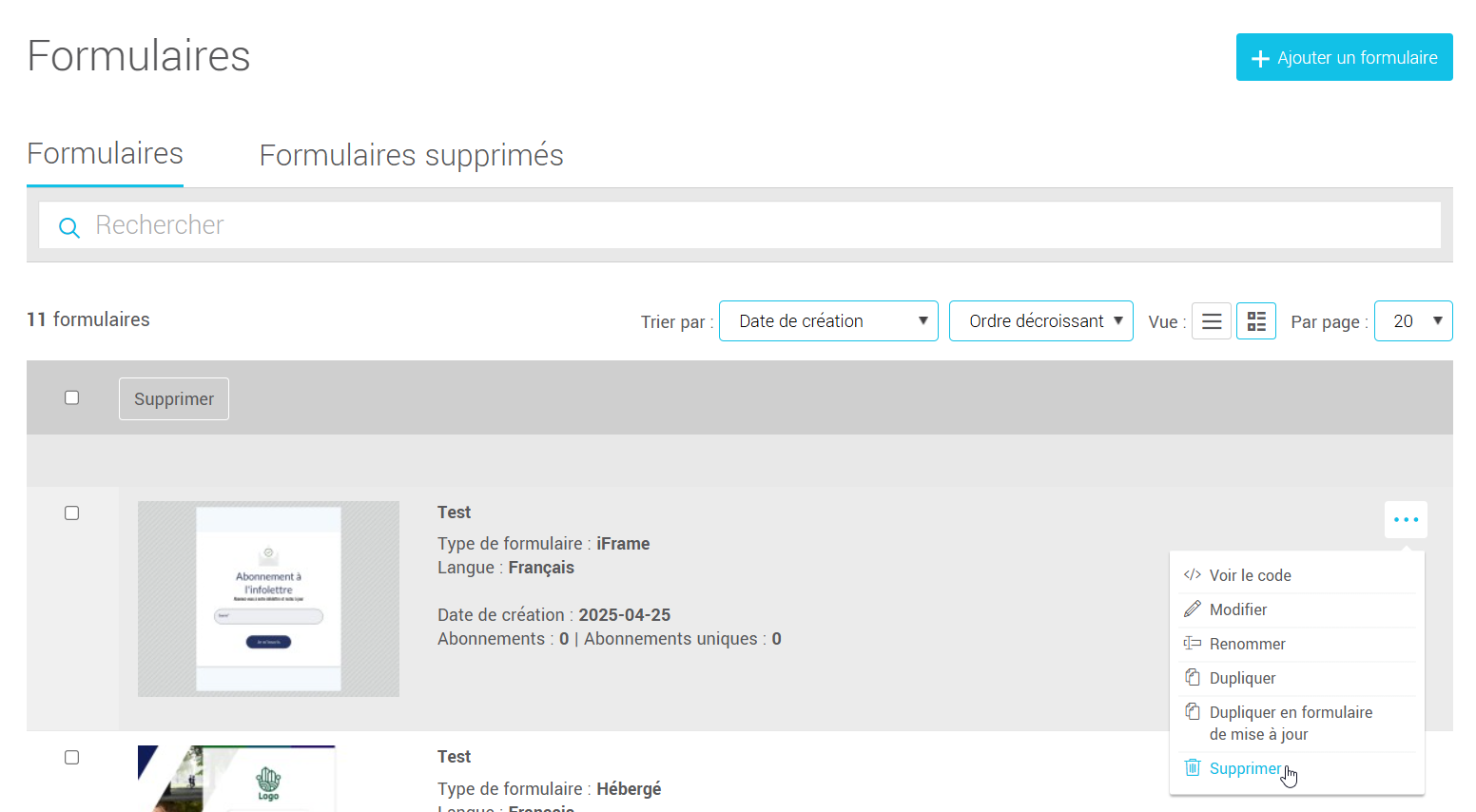Image resolution: width=1476 pixels, height=812 pixels.
Task: Open the Par page dropdown showing 20
Action: coord(1413,320)
